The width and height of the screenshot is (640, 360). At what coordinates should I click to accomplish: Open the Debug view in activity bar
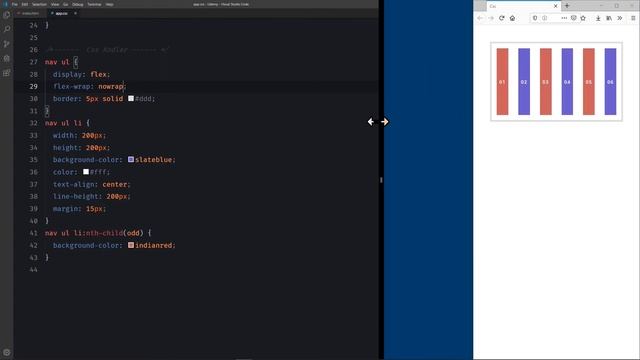click(x=7, y=58)
